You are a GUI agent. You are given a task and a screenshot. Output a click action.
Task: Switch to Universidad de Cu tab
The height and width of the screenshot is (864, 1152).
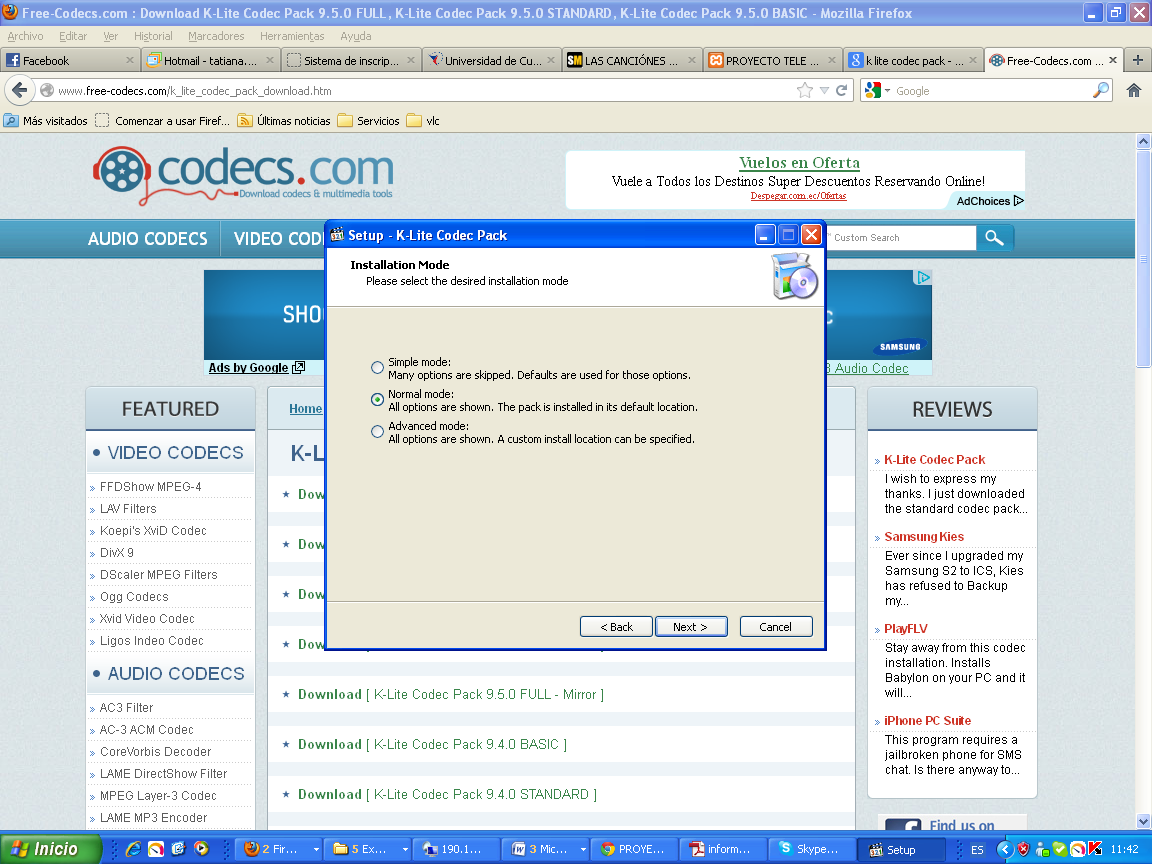pos(492,60)
